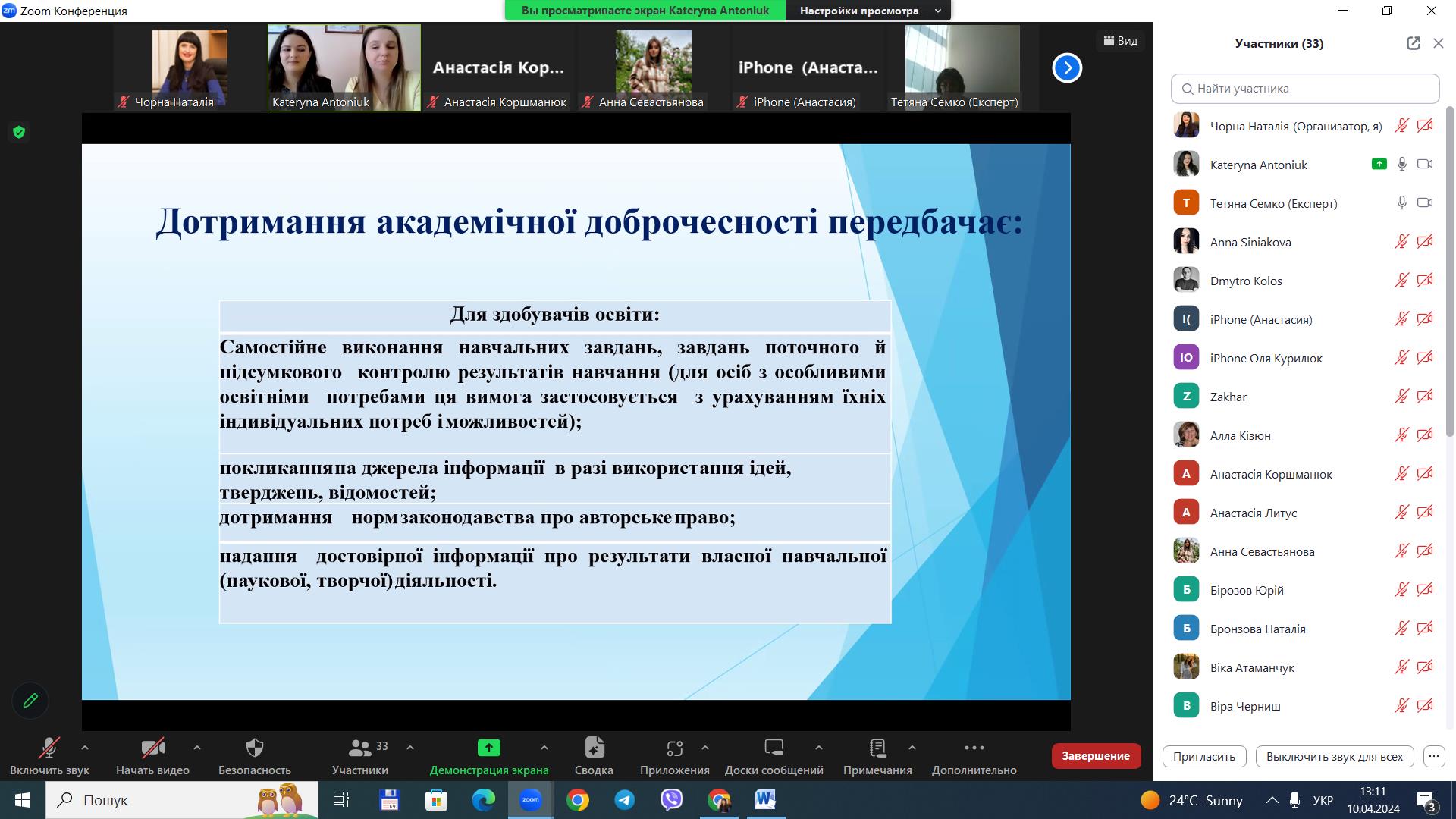Open Telegram from the taskbar

tap(624, 800)
